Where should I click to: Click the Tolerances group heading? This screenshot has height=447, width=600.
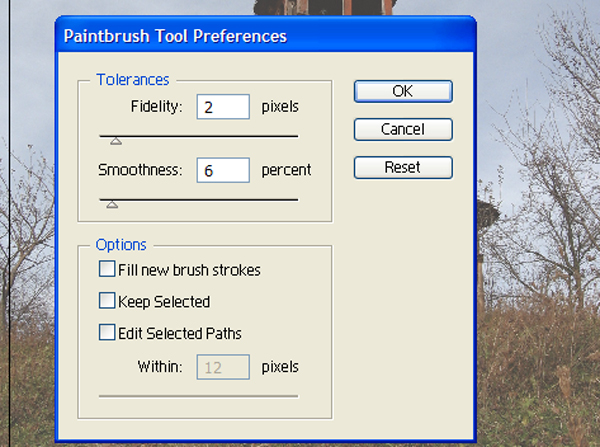click(133, 80)
